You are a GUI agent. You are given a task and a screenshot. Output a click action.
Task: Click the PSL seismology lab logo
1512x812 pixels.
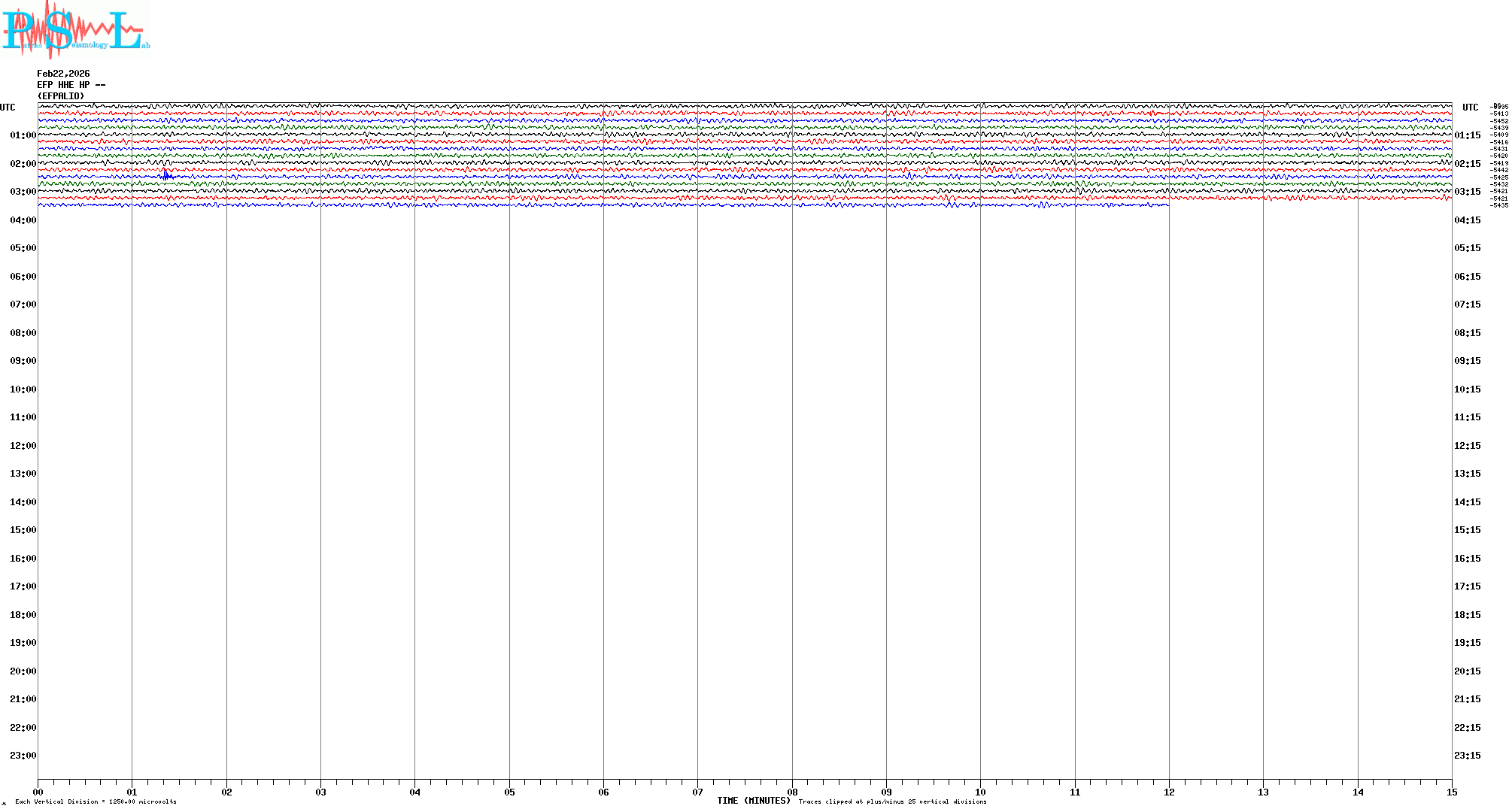75,29
